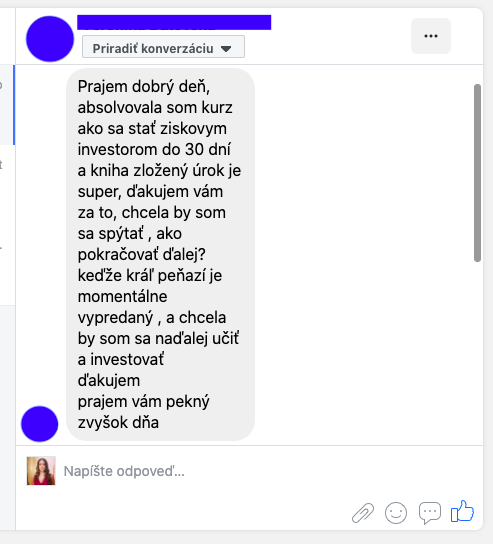This screenshot has width=493, height=544.
Task: Click the scrollbar track below the thumb
Action: [477, 352]
